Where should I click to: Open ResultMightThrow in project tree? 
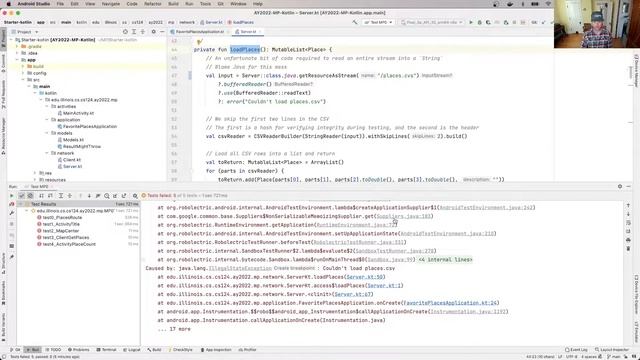(79, 147)
